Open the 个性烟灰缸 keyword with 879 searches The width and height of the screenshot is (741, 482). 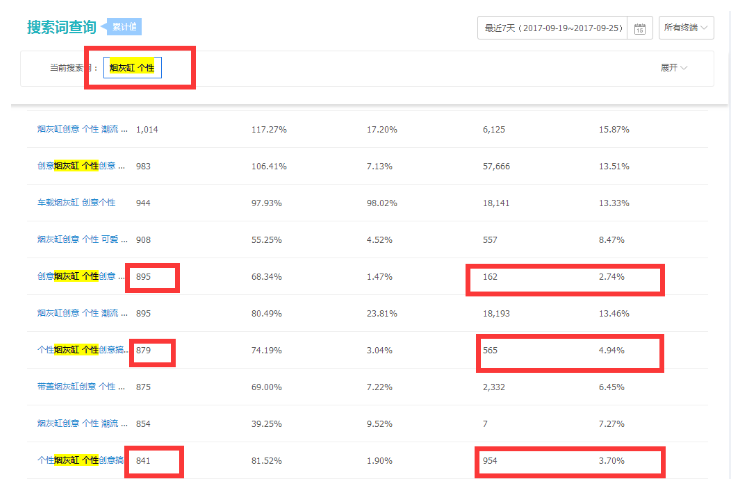click(x=81, y=350)
